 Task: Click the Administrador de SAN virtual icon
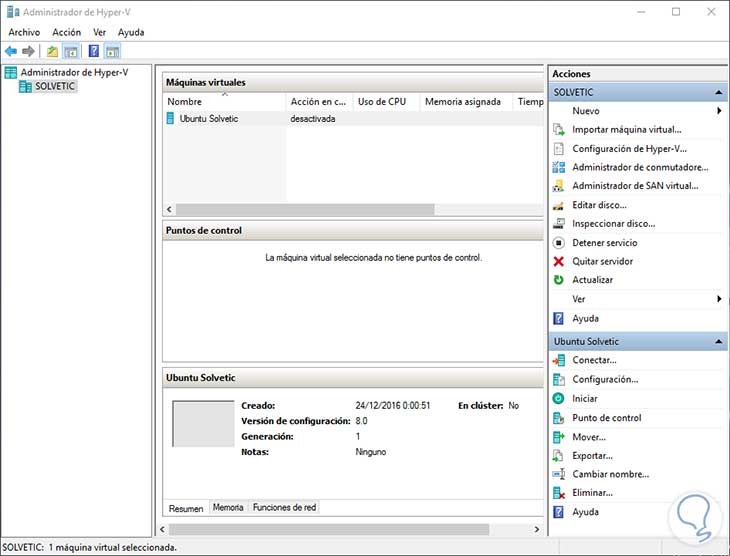[x=559, y=186]
